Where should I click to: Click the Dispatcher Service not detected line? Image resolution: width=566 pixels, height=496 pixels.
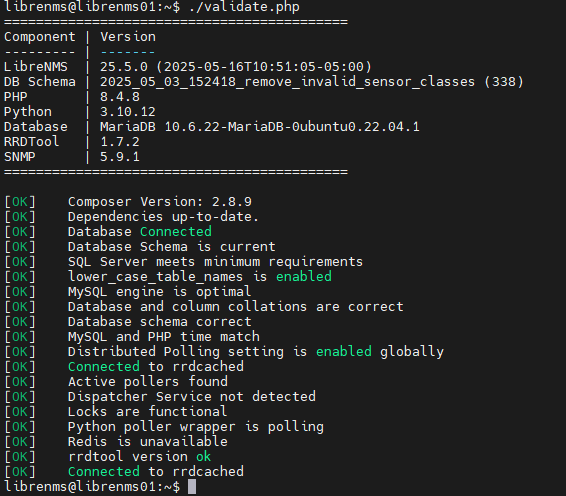[x=192, y=397]
